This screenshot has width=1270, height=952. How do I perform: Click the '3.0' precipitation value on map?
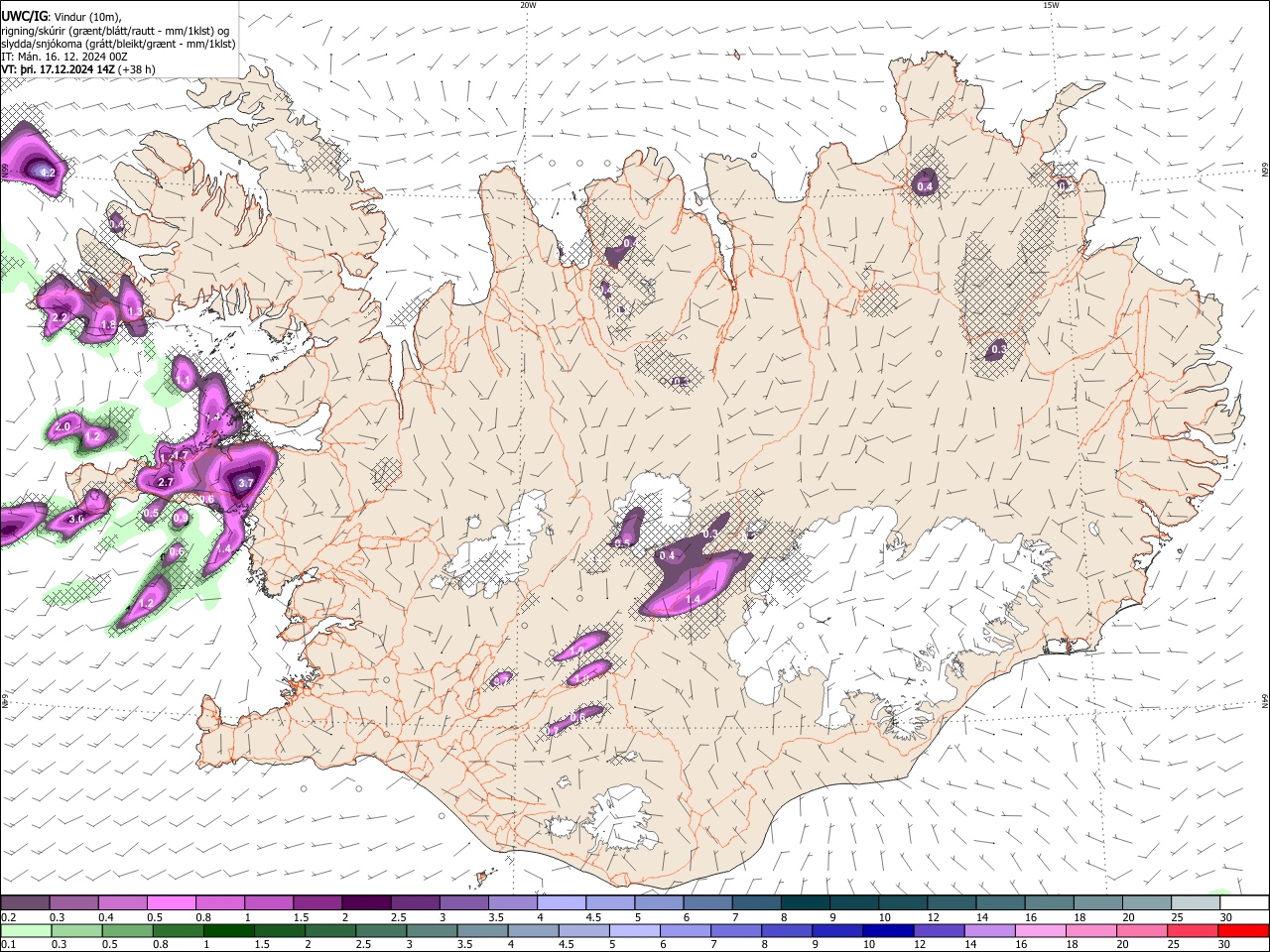click(x=75, y=518)
